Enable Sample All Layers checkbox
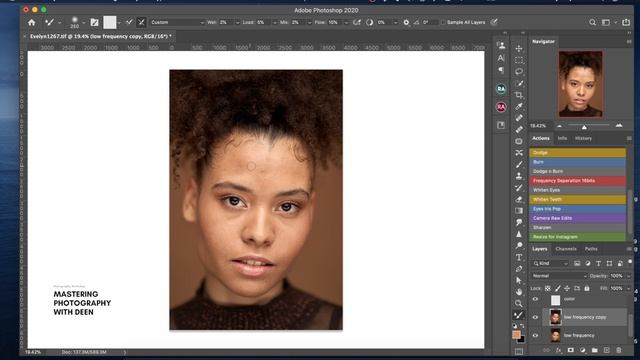 click(x=443, y=22)
